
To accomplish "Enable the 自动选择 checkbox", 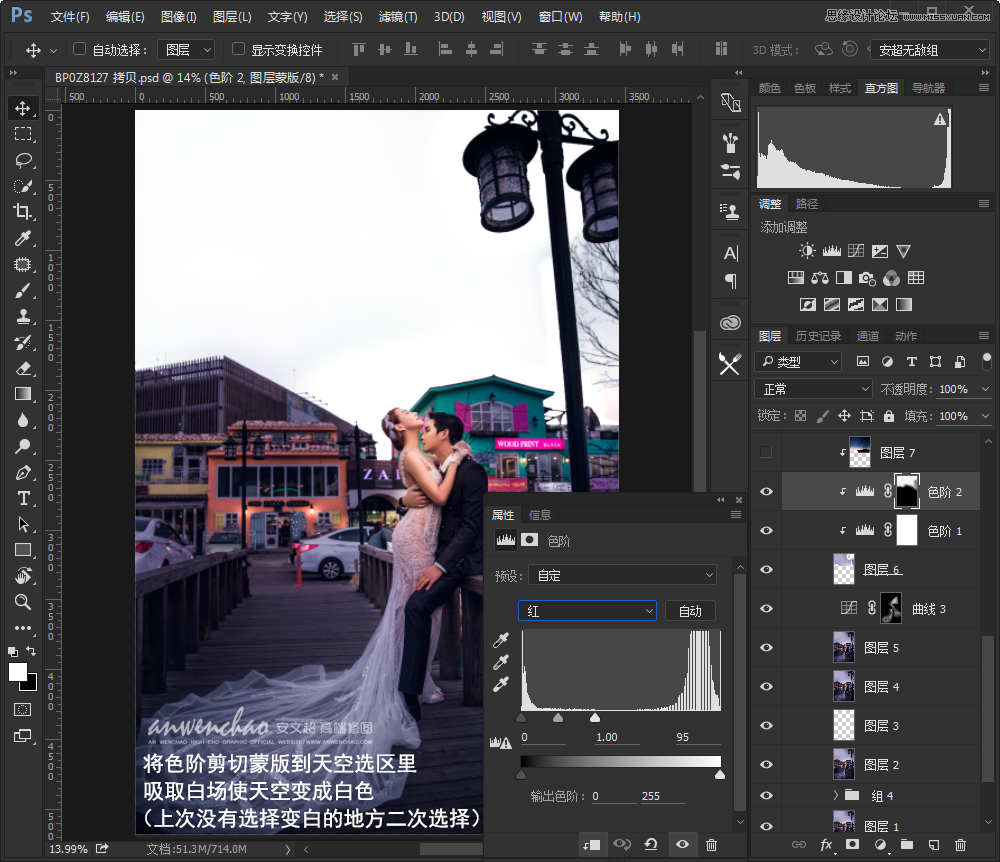I will pos(80,49).
